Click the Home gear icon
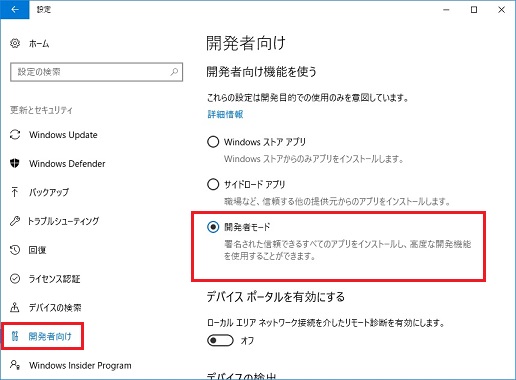 [x=15, y=43]
